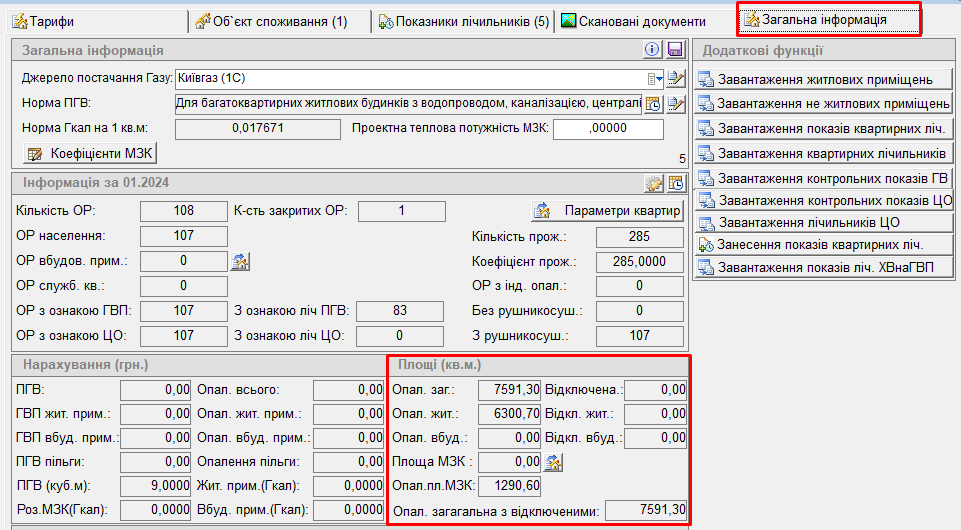
Task: Click the Проектна теплова потужність МЗК field
Action: tap(608, 129)
